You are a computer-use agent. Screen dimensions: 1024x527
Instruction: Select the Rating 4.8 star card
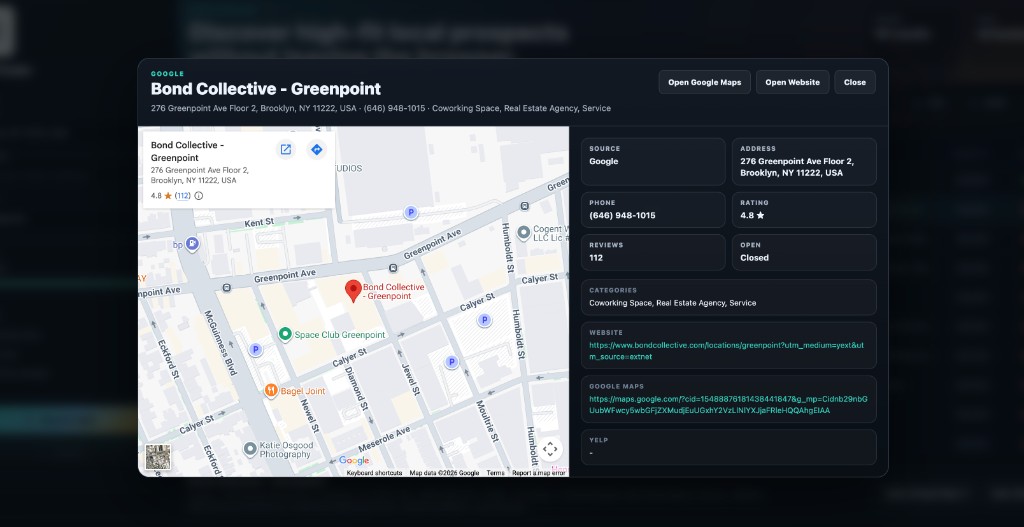pyautogui.click(x=804, y=210)
